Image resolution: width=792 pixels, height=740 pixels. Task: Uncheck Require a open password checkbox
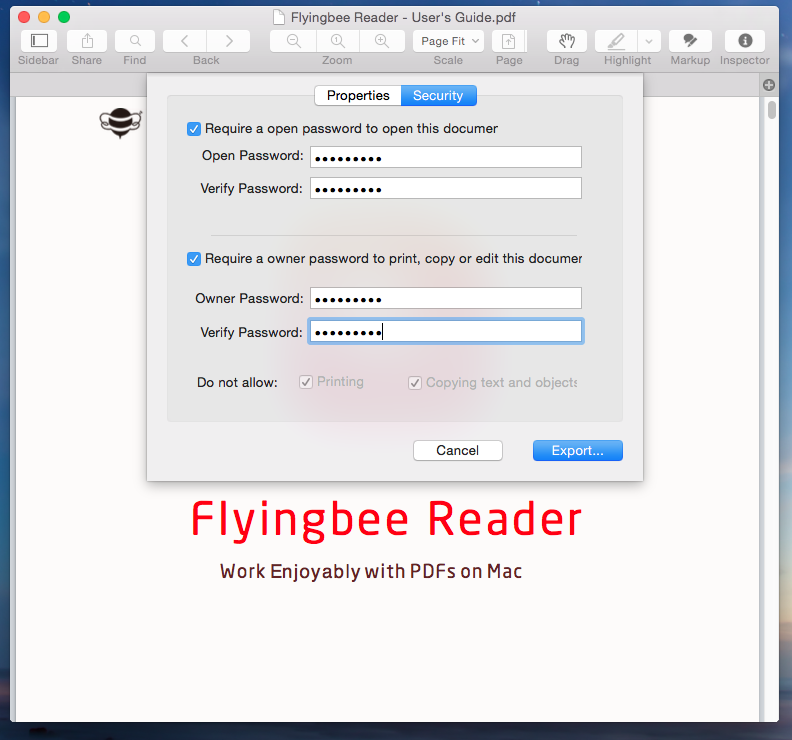pos(194,129)
